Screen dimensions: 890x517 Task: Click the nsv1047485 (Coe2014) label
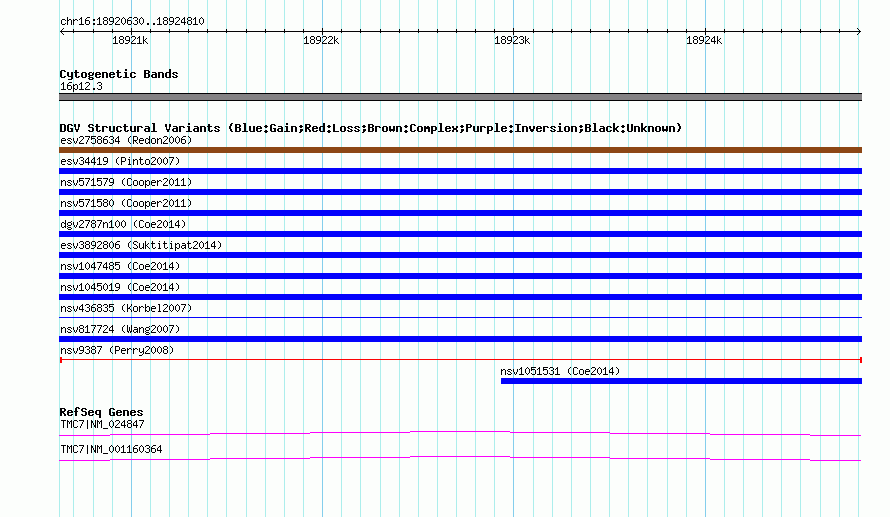point(120,266)
